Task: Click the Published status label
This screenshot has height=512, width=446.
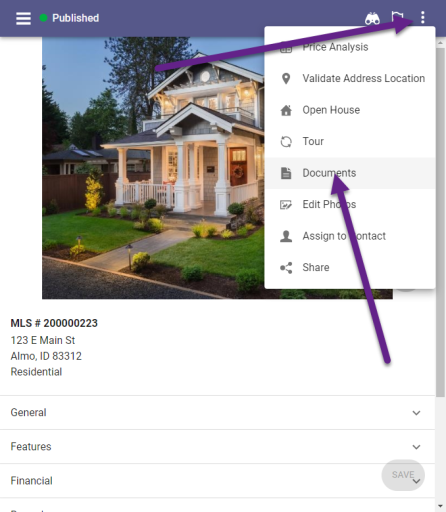Action: (75, 18)
